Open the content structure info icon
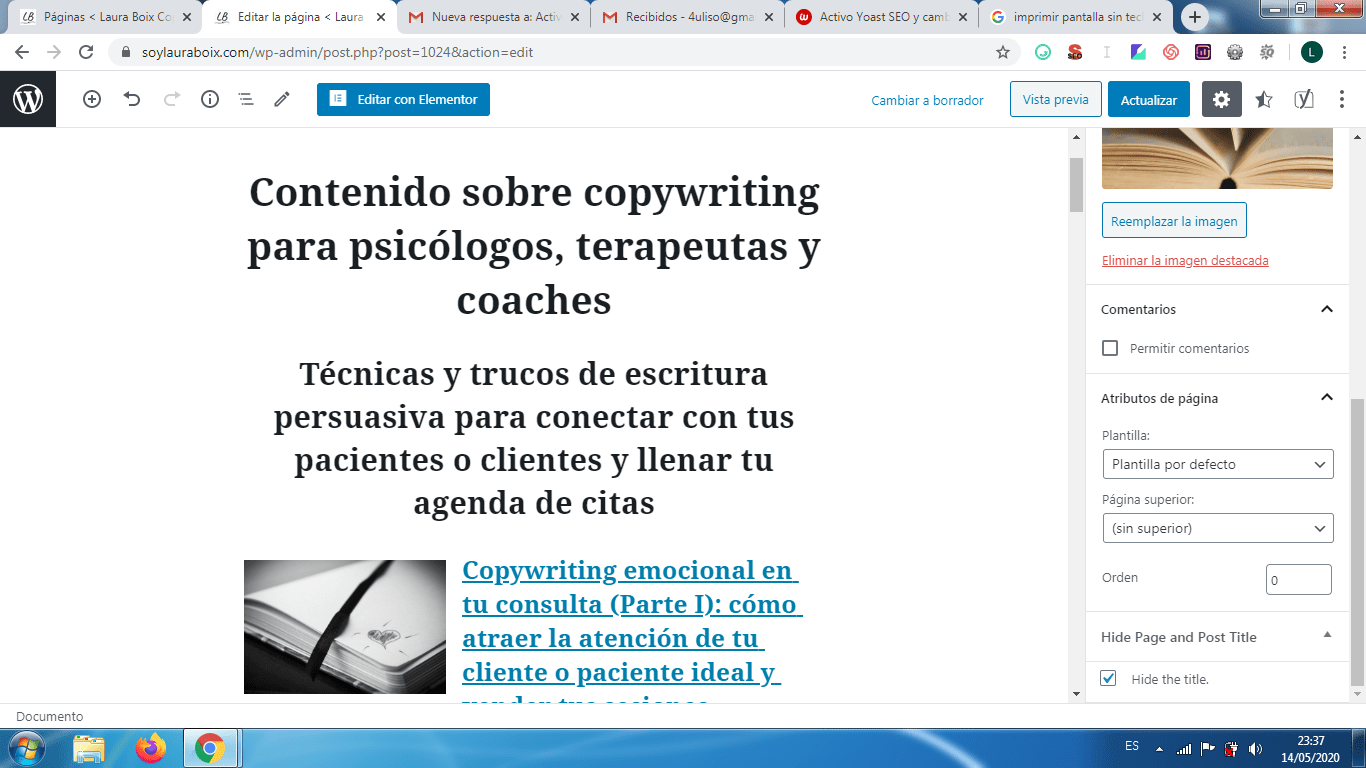 210,99
